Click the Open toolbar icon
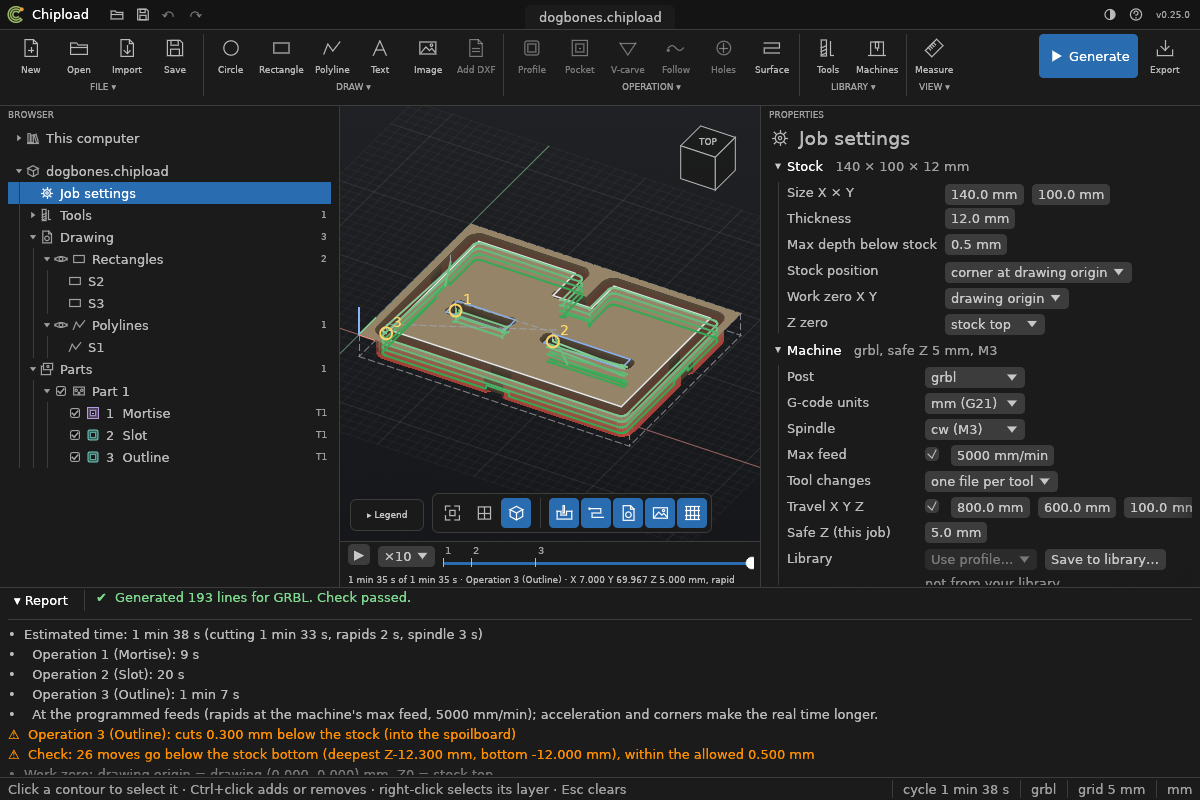The height and width of the screenshot is (800, 1200). coord(79,48)
